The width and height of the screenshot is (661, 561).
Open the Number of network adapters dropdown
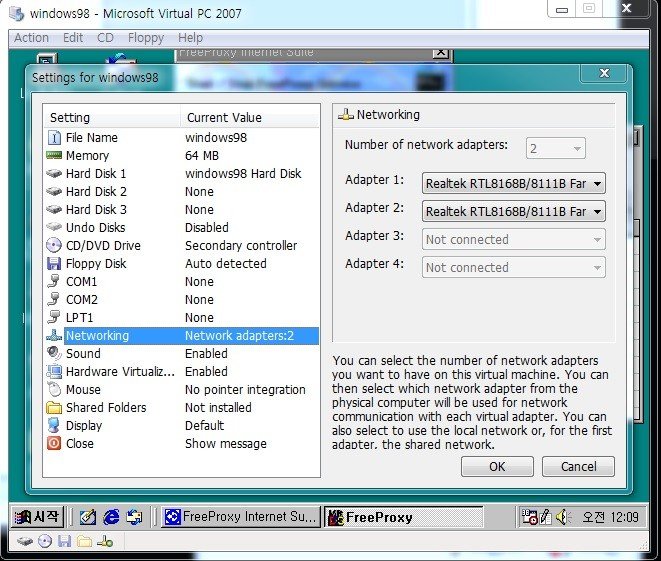[556, 148]
